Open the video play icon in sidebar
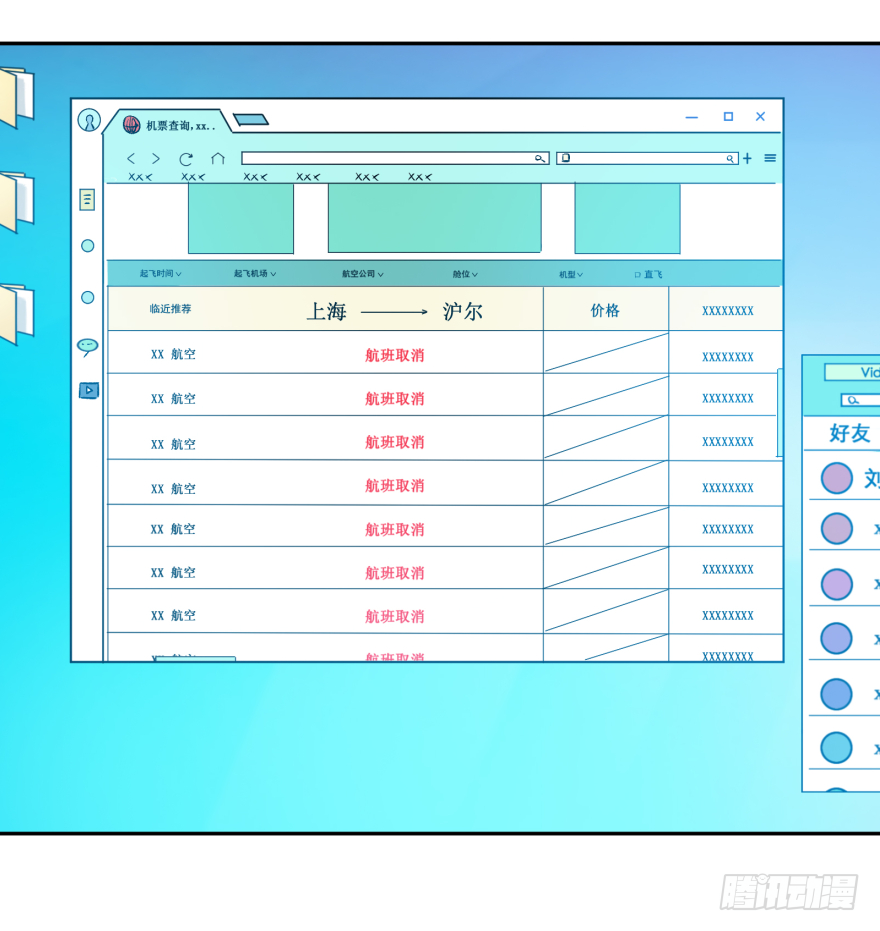 [x=88, y=391]
